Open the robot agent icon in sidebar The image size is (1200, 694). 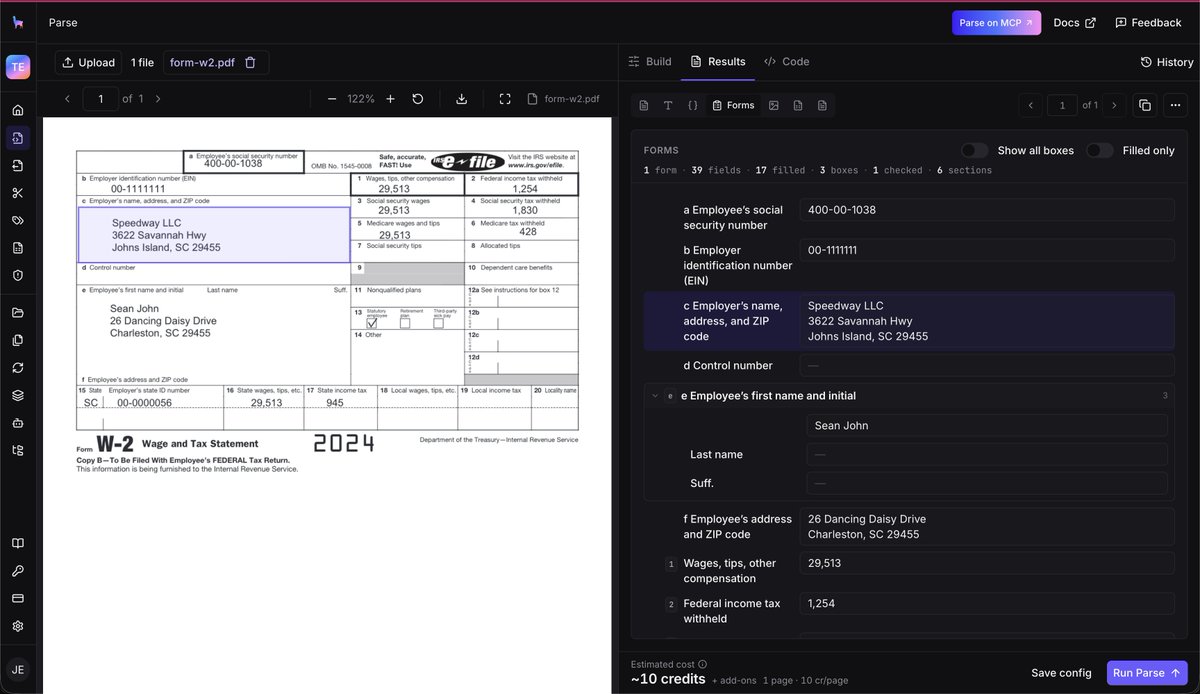(x=18, y=423)
